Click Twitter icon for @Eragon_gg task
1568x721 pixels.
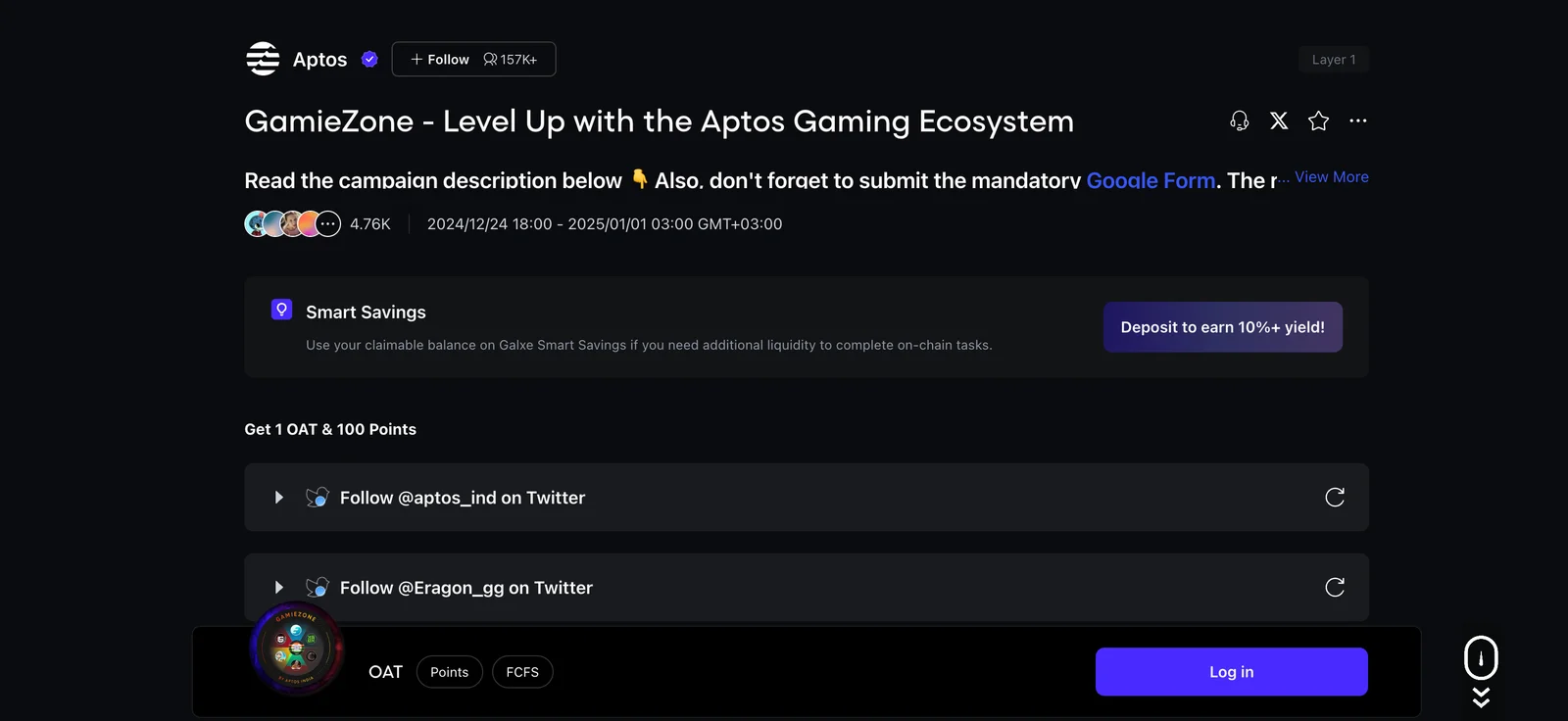(317, 588)
